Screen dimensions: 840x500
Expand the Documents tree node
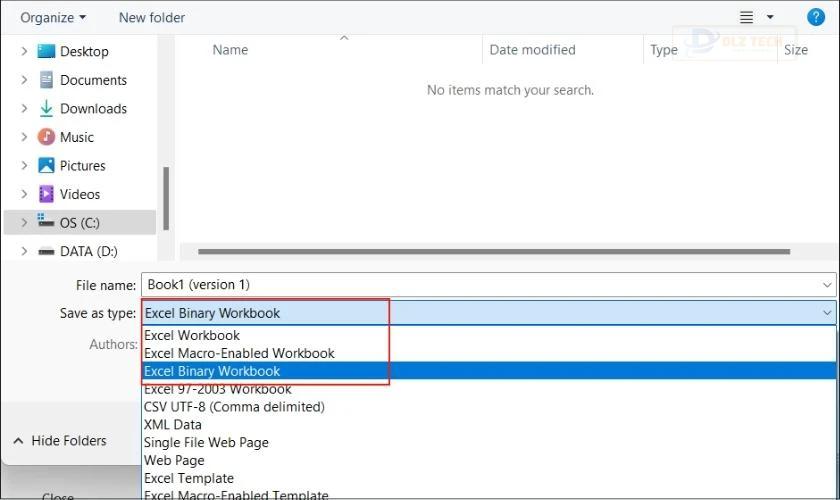[x=24, y=80]
